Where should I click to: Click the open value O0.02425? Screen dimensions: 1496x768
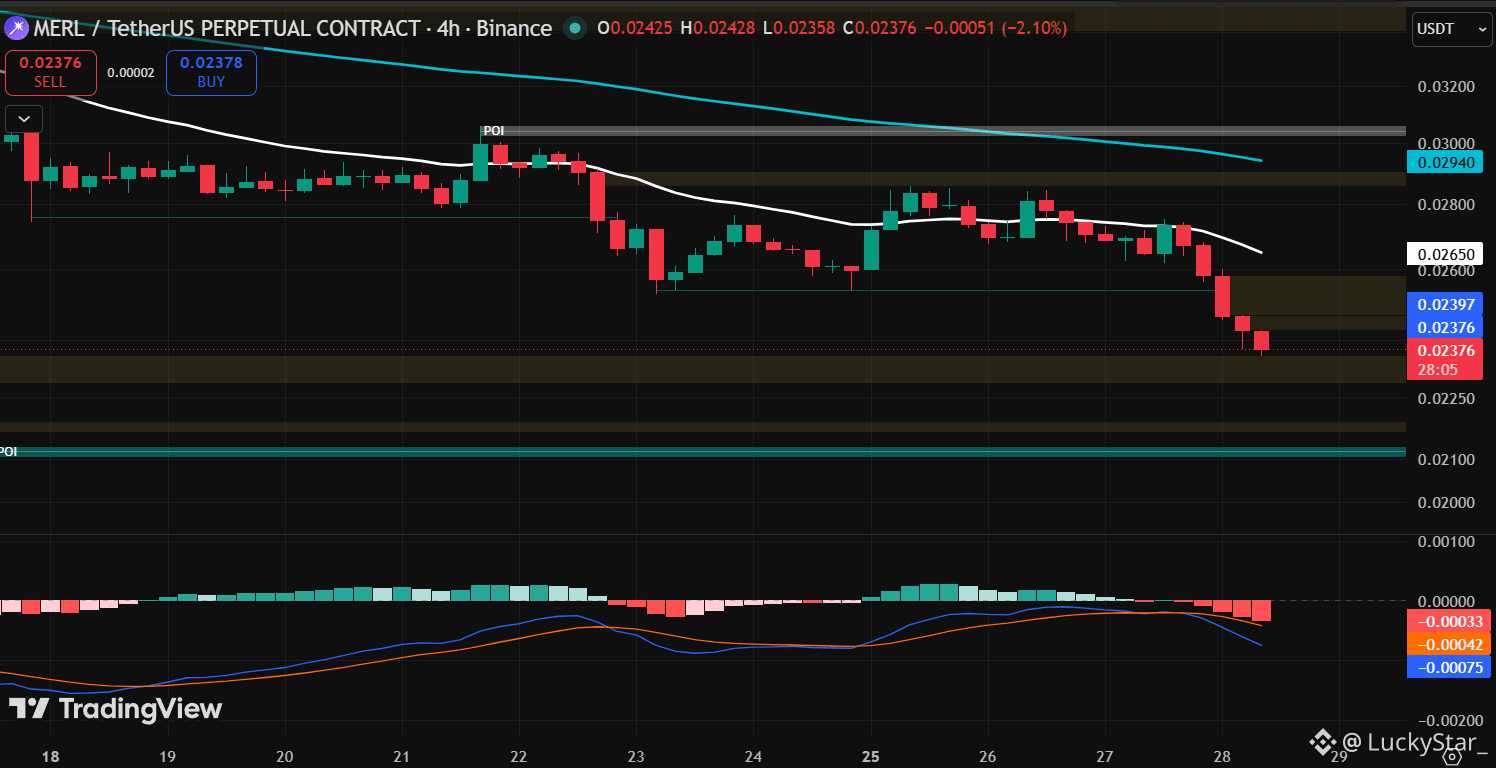click(x=635, y=29)
